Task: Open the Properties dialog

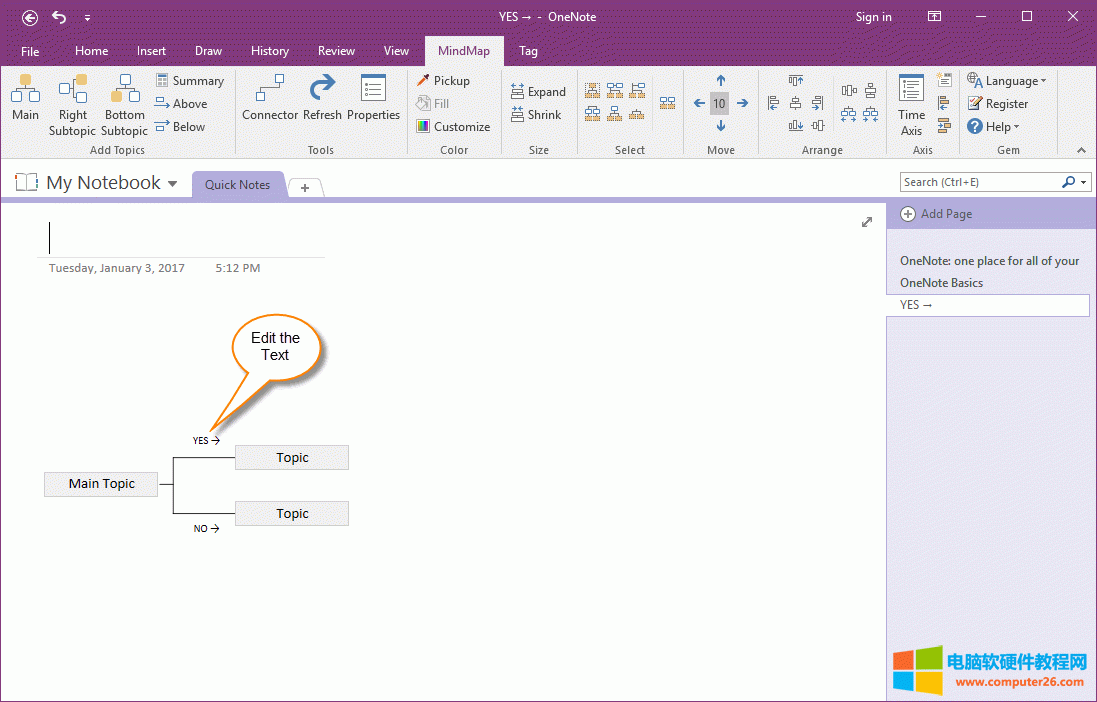Action: coord(373,101)
